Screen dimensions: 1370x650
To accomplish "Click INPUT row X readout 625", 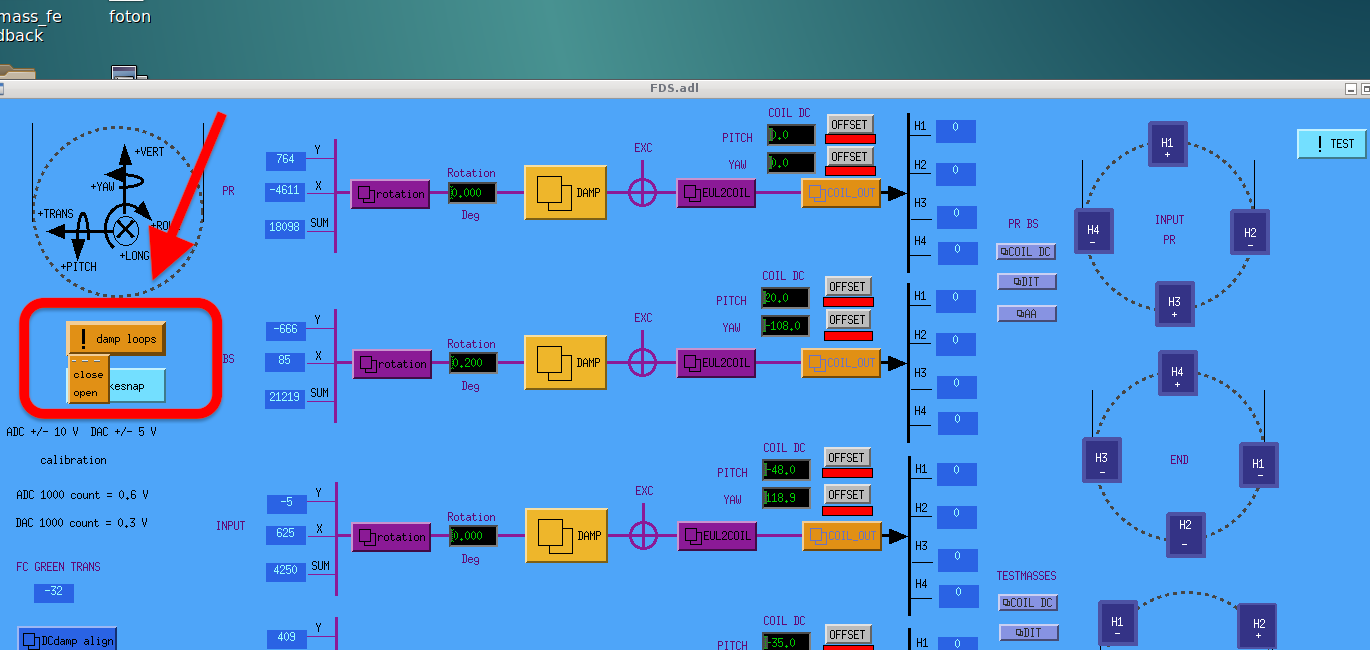I will point(286,534).
